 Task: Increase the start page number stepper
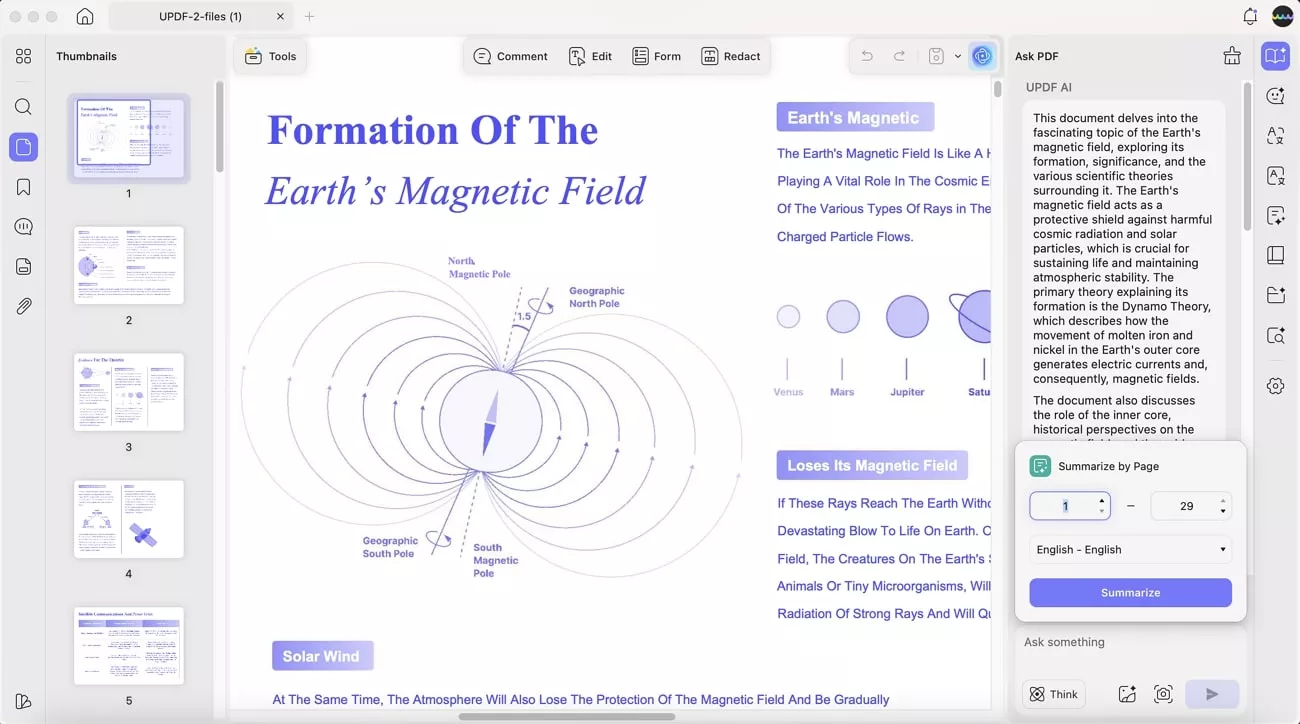coord(1101,500)
